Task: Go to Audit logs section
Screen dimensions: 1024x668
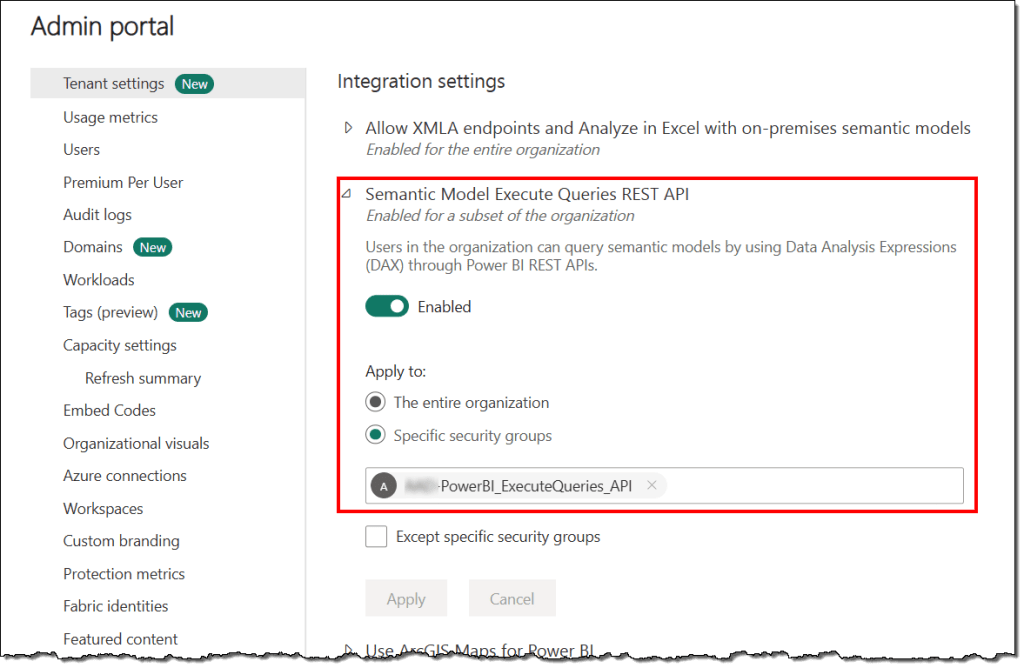Action: click(x=97, y=215)
